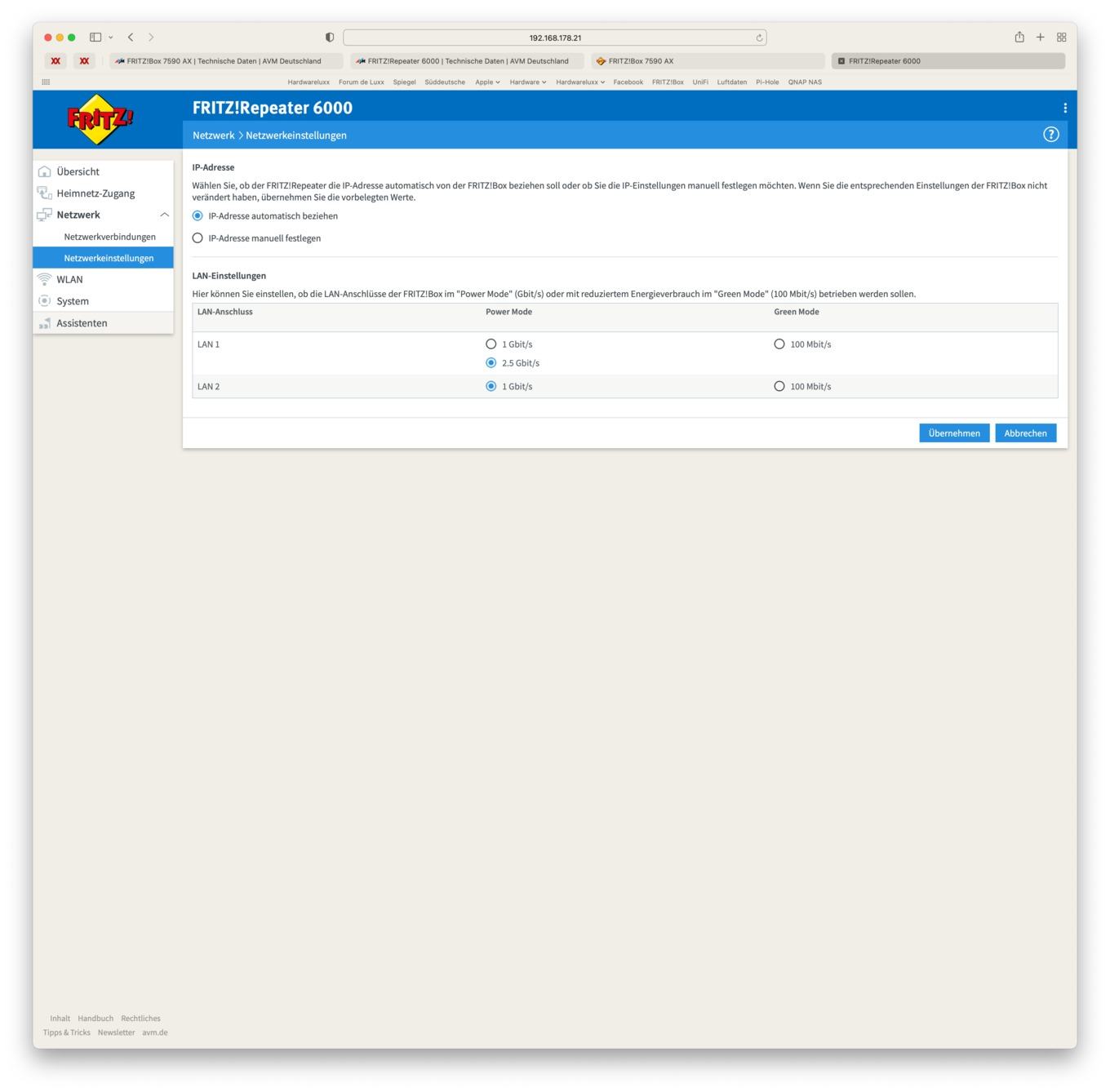Set LAN 2 to 1 Gbit/s
The width and height of the screenshot is (1110, 1092).
[491, 387]
